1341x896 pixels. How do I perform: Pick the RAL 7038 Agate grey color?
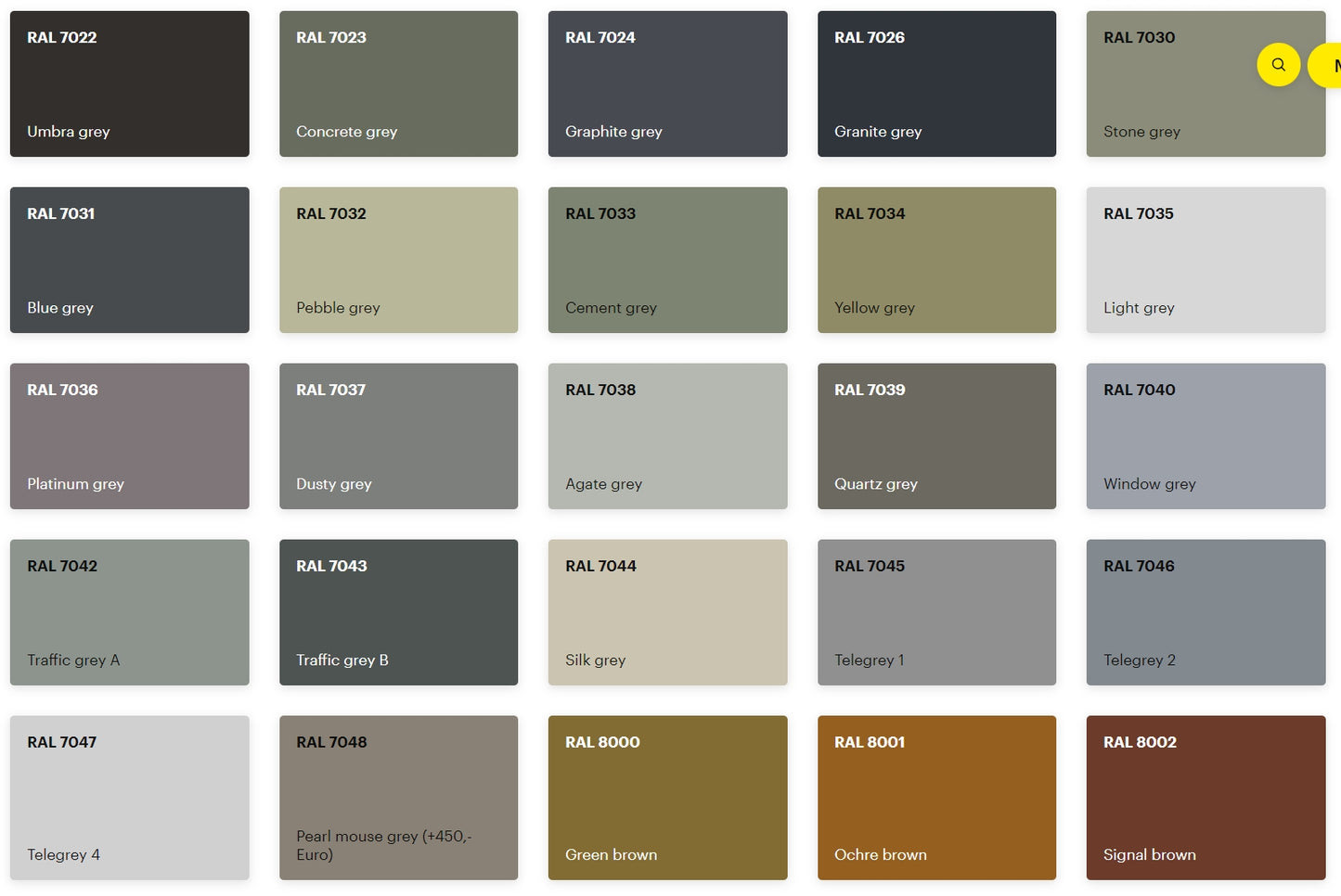[667, 436]
